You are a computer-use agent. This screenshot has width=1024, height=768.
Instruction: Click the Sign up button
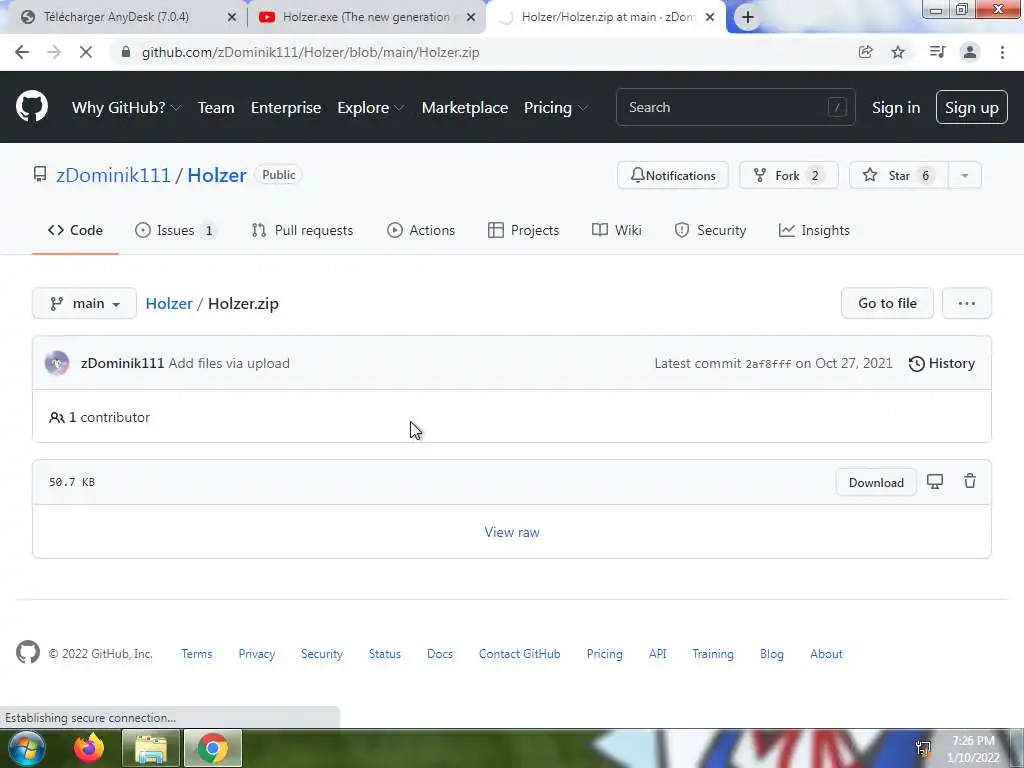(971, 108)
